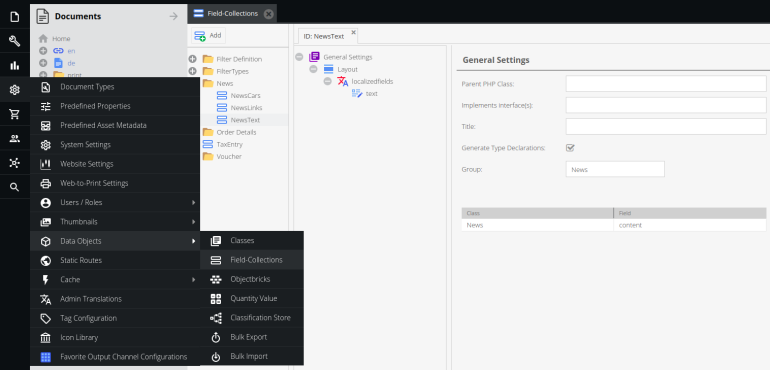Screen dimensions: 770x370
Task: Open the Thumbnails submenu
Action: coord(115,222)
